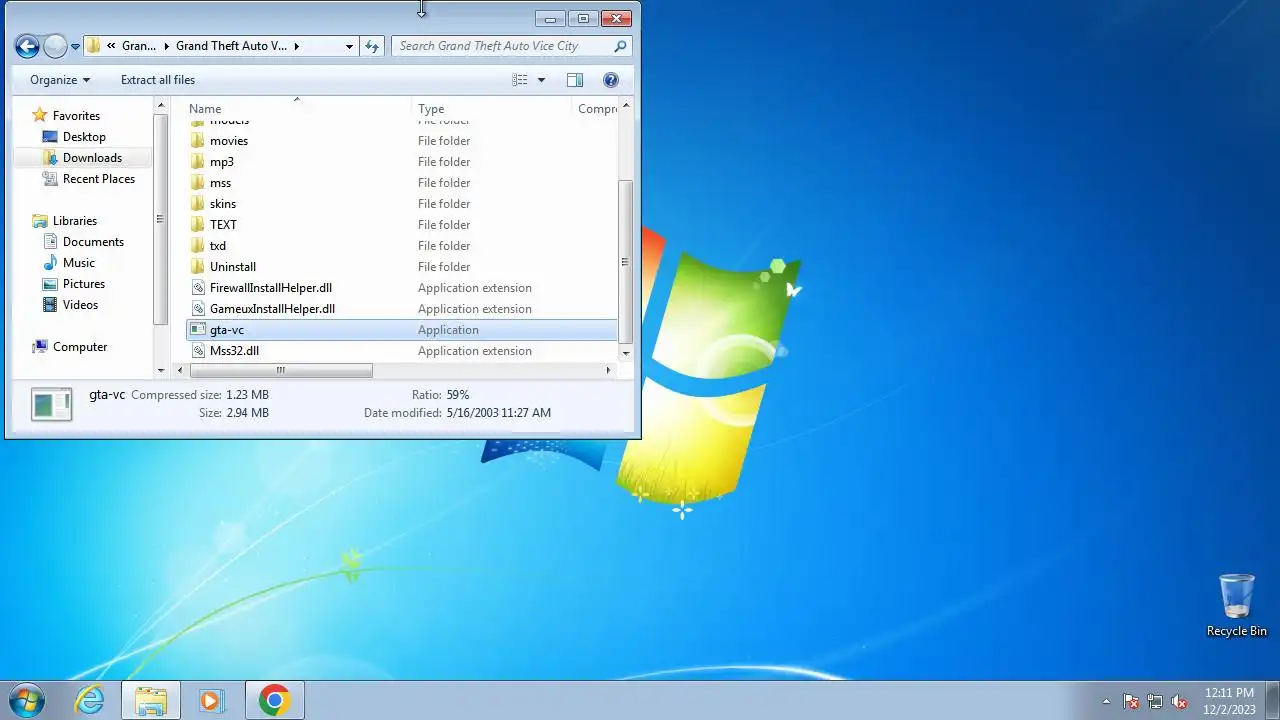Screen dimensions: 1280x720
Task: Click the Explorer forward arrow button
Action: click(55, 46)
